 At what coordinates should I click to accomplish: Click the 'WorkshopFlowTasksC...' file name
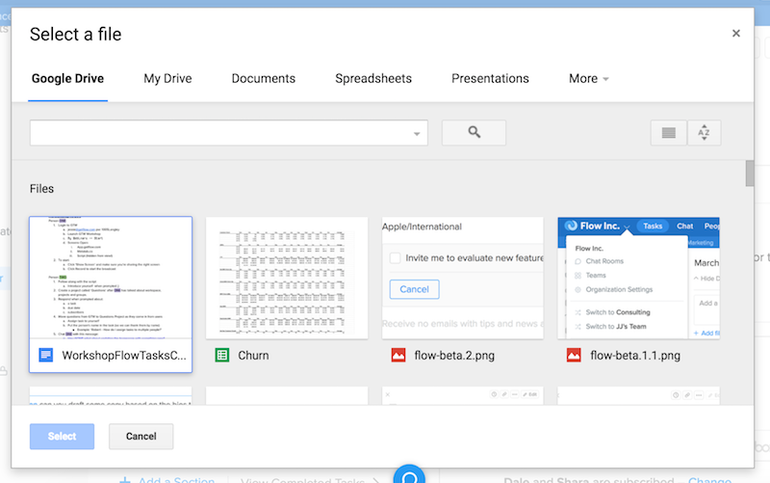coord(124,355)
